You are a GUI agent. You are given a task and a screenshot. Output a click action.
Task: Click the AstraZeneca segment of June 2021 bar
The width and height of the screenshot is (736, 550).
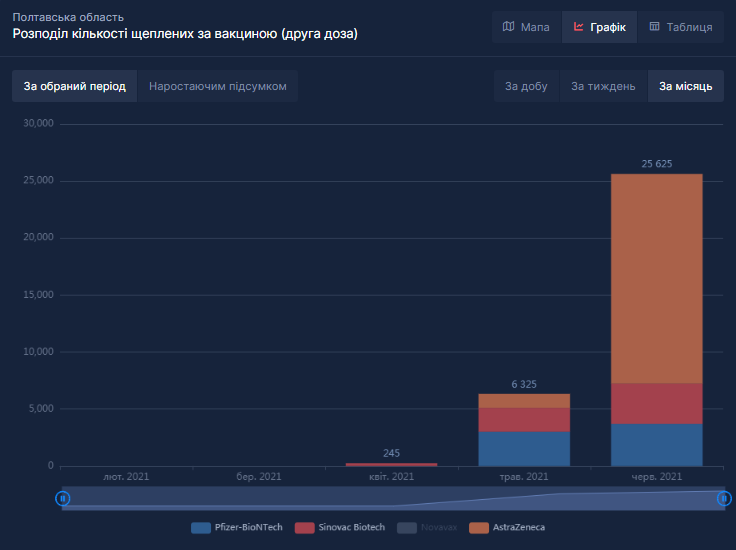click(x=656, y=280)
